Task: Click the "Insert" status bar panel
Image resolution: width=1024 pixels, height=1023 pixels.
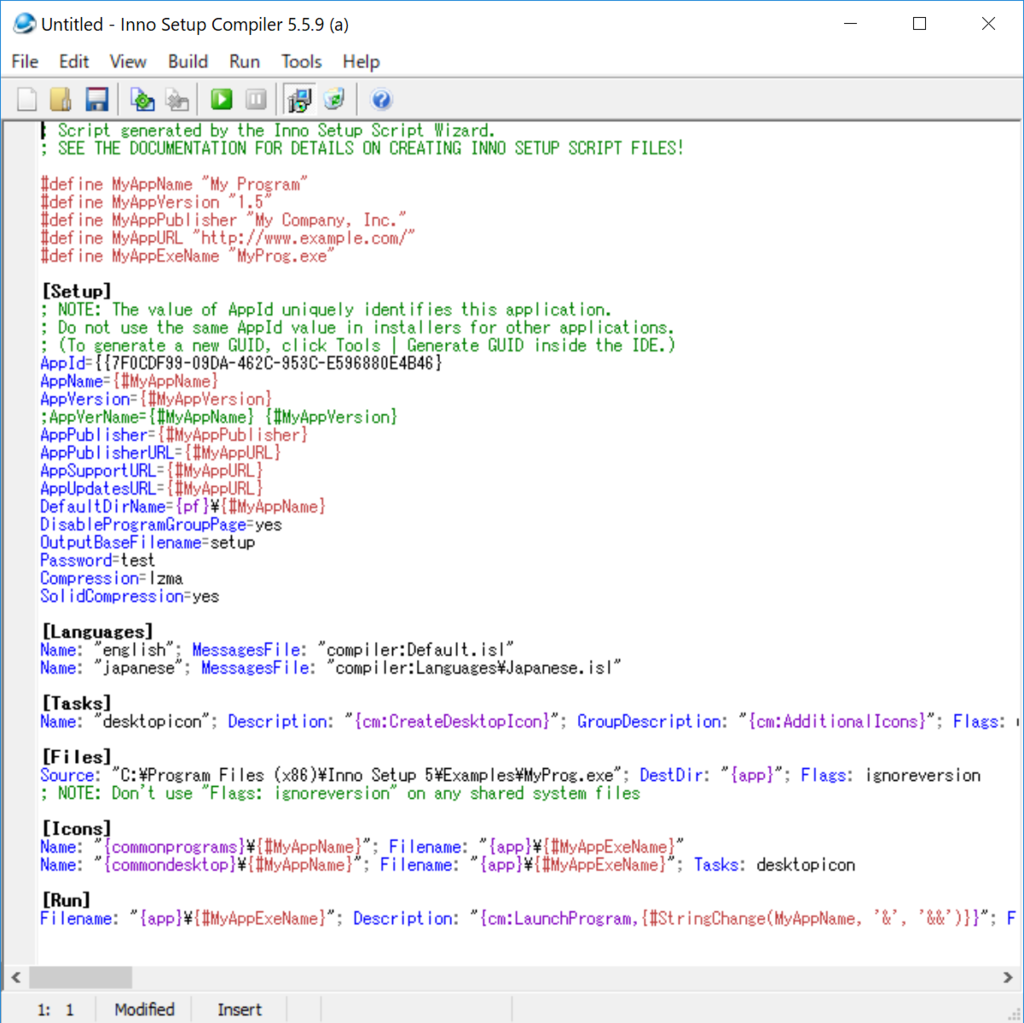Action: [x=239, y=1009]
